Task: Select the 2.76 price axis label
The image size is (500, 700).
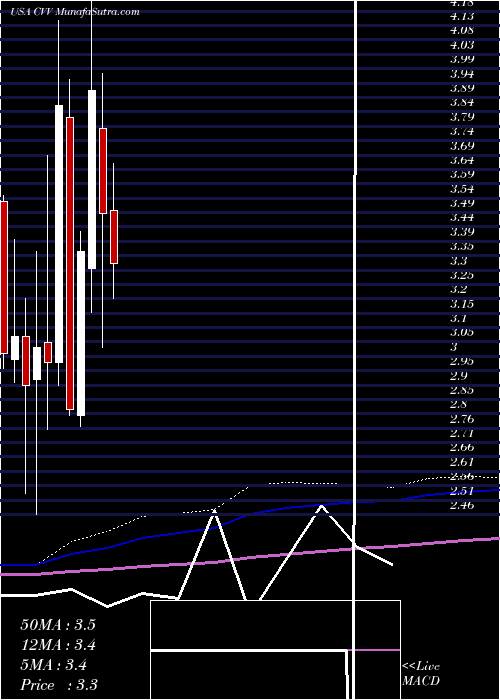Action: [462, 419]
